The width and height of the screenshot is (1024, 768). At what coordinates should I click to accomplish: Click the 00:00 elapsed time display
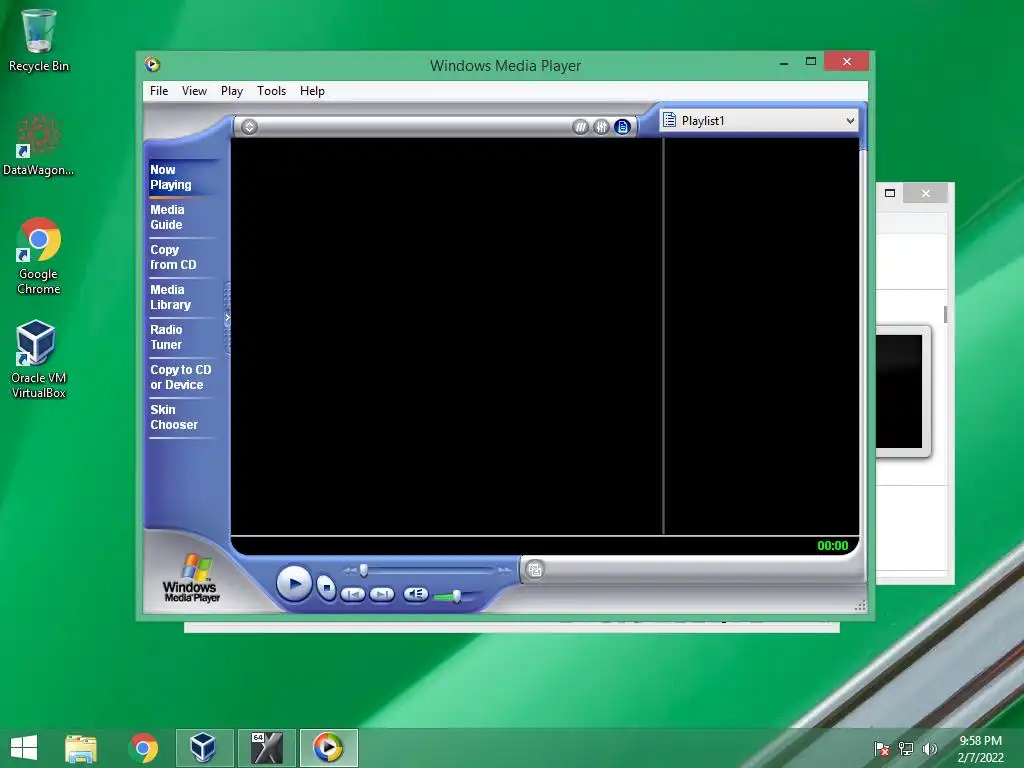point(833,546)
